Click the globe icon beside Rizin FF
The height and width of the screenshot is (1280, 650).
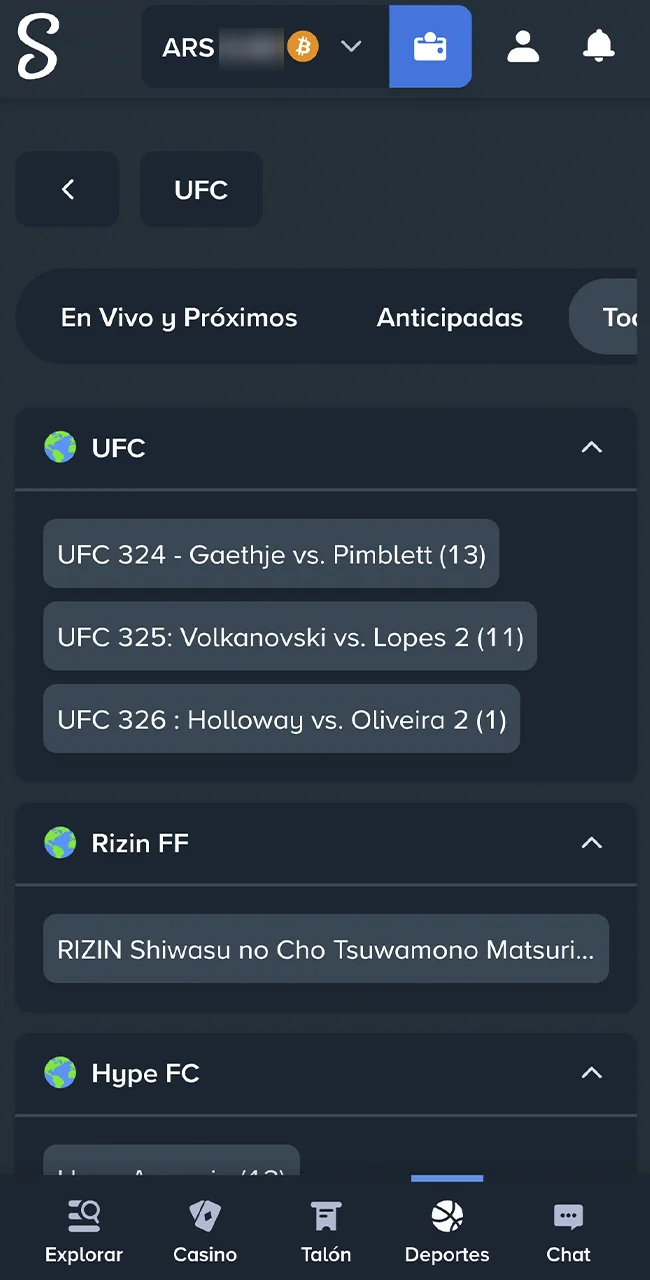click(x=60, y=843)
